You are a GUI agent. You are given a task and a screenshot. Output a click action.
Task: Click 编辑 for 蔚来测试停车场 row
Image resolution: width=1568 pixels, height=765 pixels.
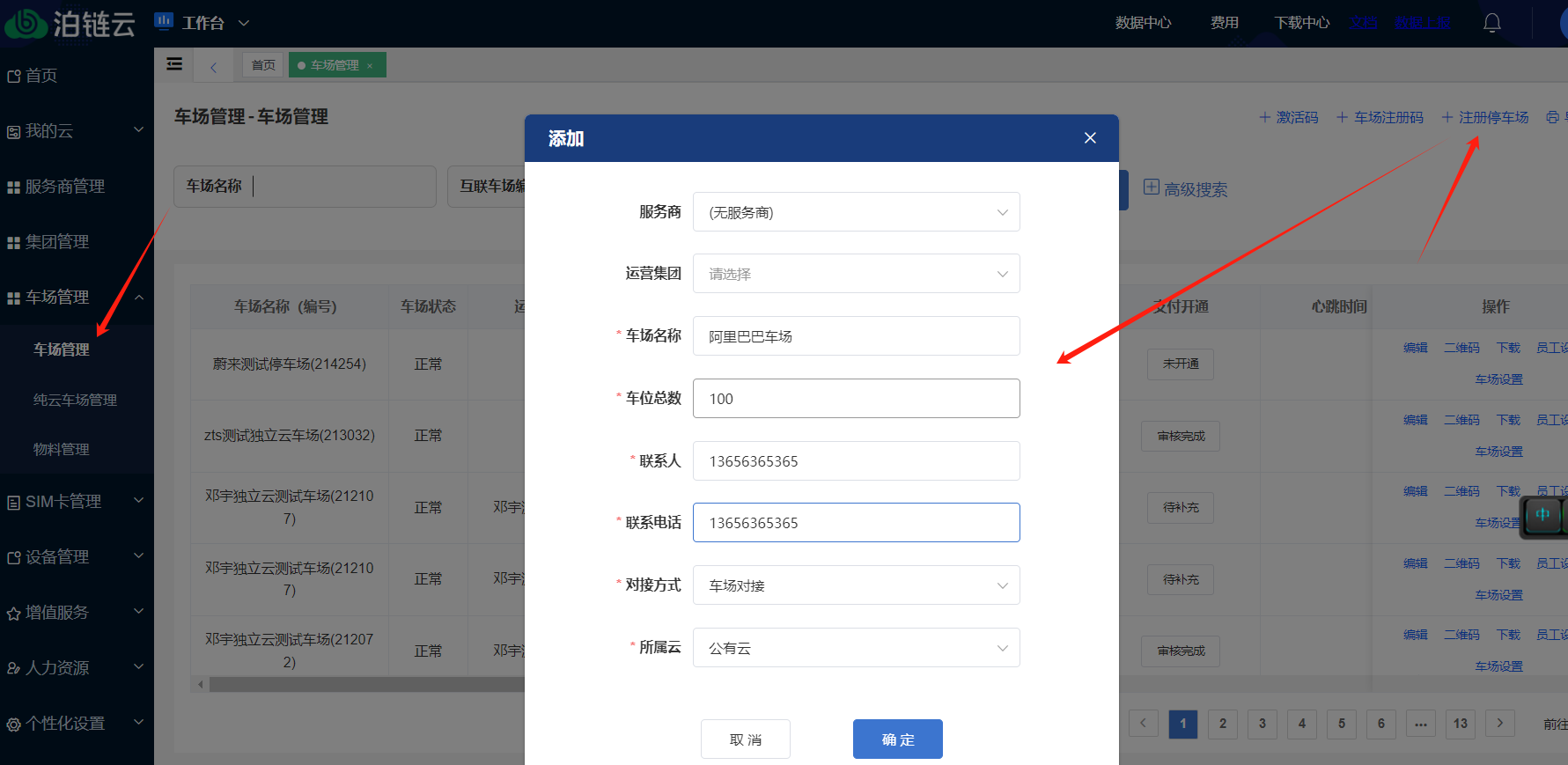(1415, 348)
